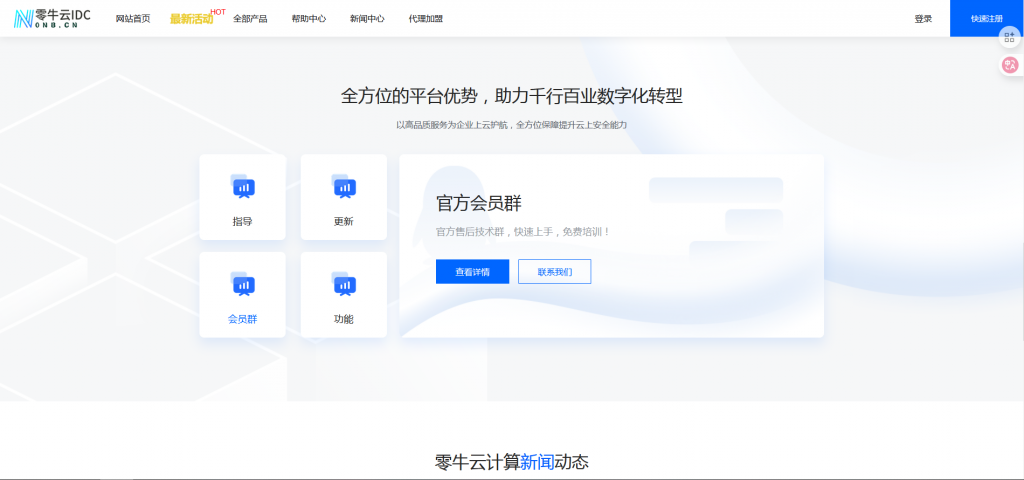Click the 更新 card icon
This screenshot has height=480, width=1024.
coord(344,186)
